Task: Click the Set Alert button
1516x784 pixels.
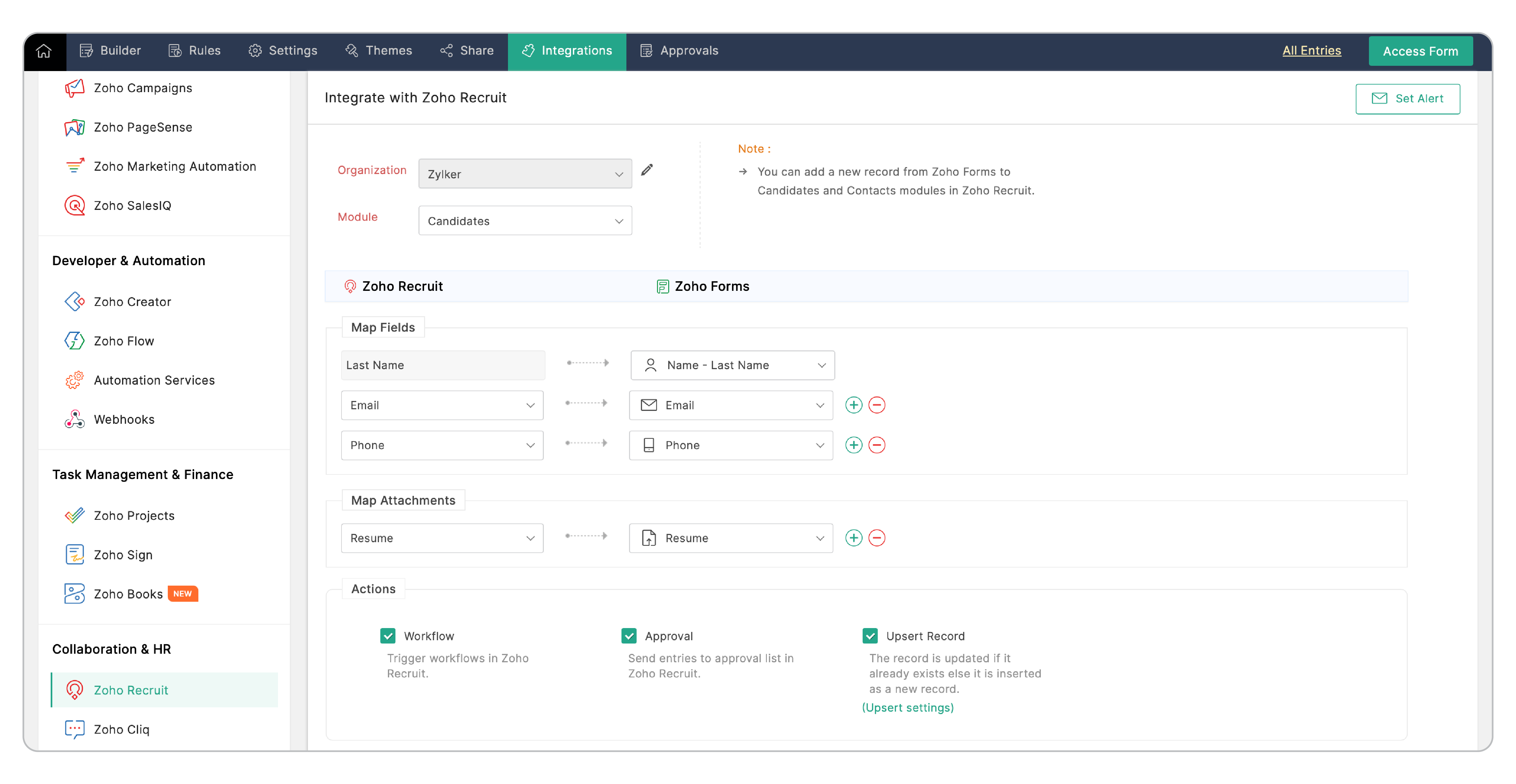Action: (x=1407, y=99)
